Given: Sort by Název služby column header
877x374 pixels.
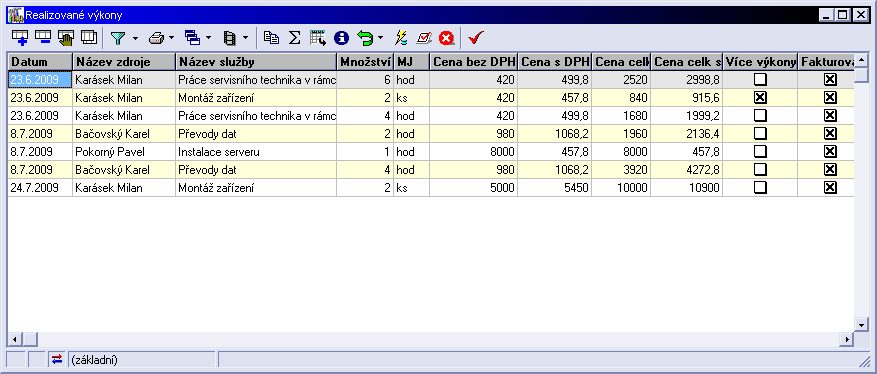Looking at the screenshot, I should click(256, 61).
